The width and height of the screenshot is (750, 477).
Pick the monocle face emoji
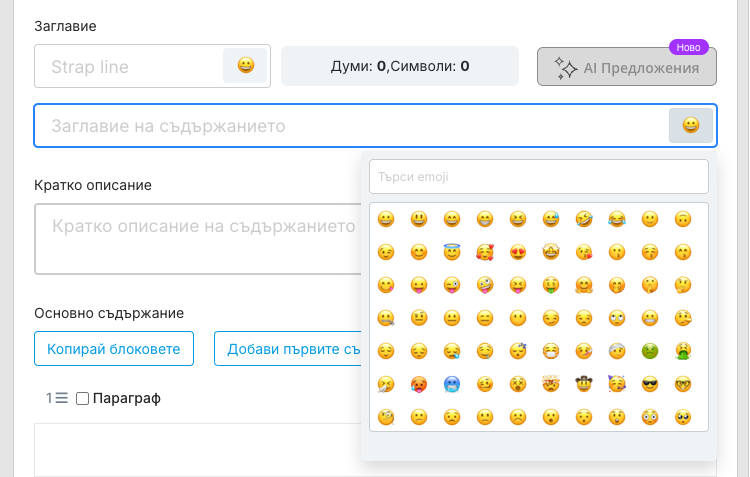click(386, 417)
